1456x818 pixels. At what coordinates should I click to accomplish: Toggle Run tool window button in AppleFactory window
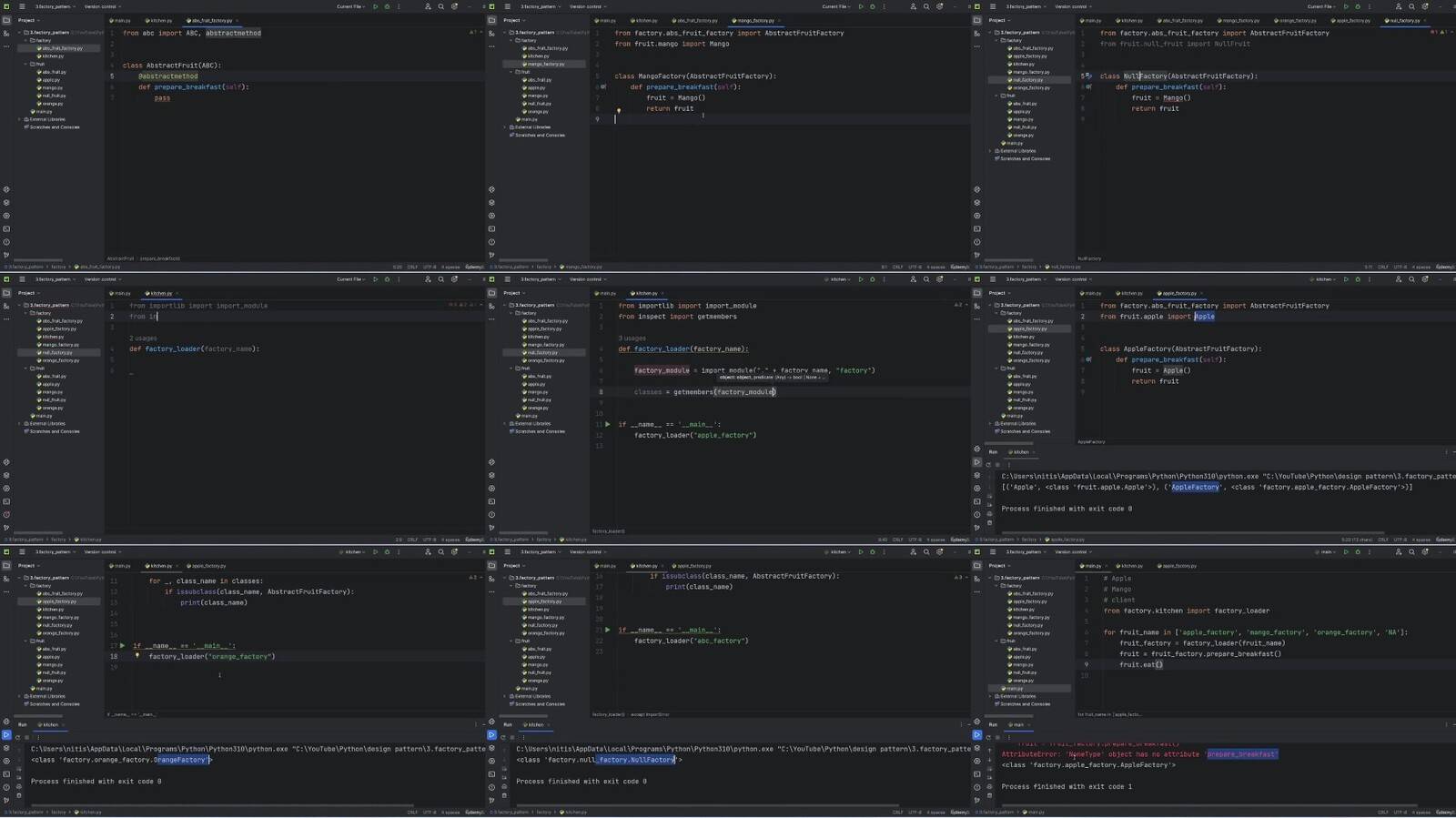click(x=976, y=462)
